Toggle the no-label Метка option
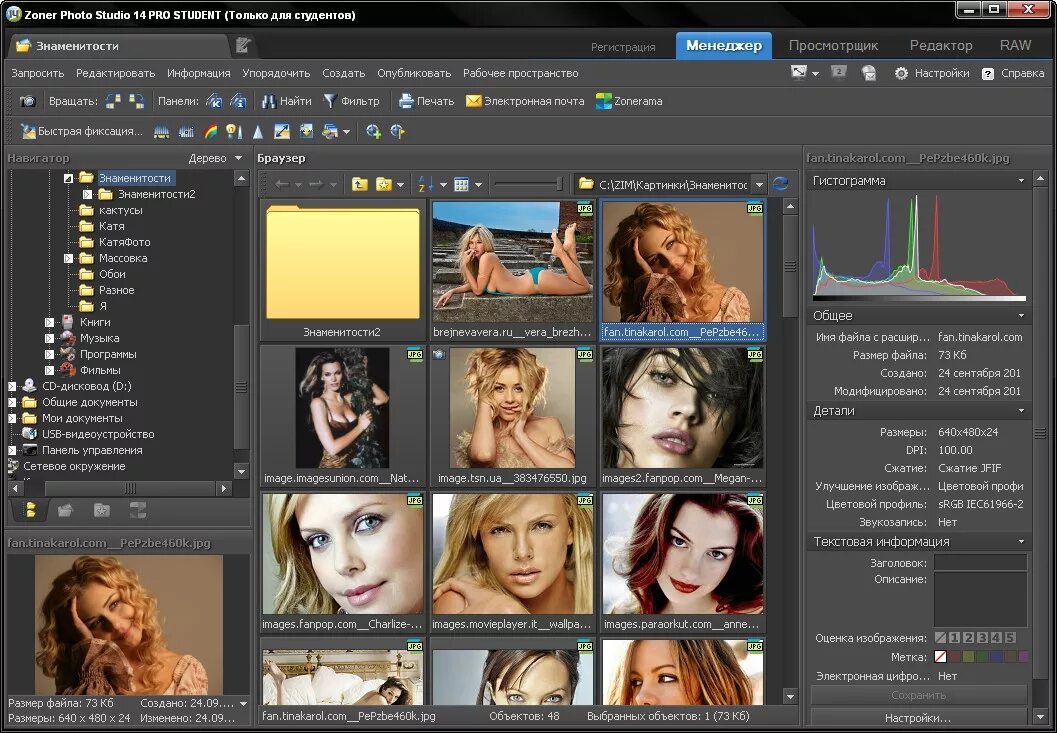Viewport: 1057px width, 733px height. [940, 657]
